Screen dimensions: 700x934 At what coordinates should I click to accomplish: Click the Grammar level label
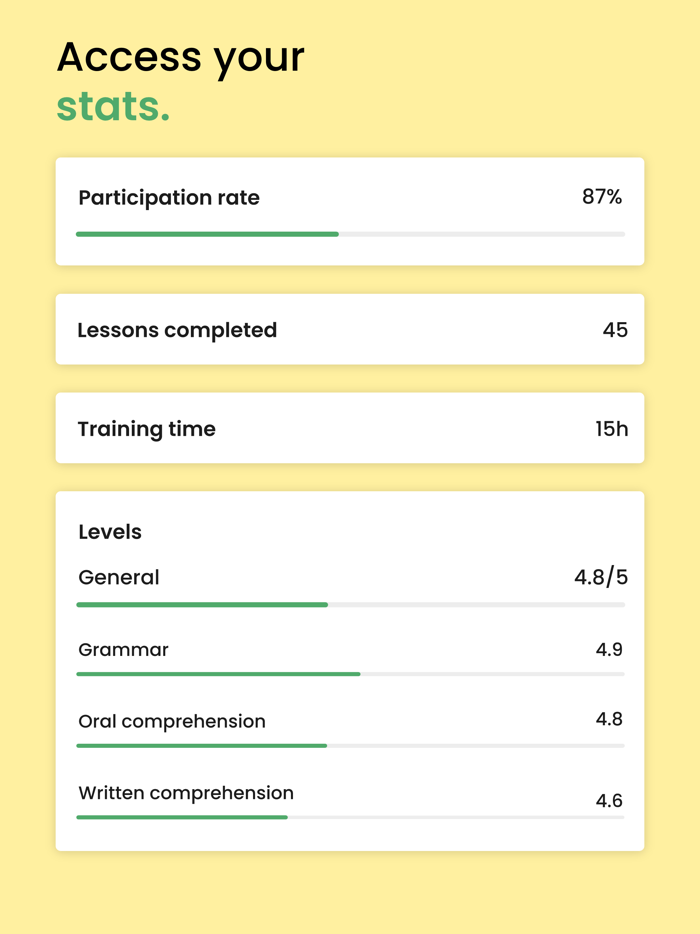(123, 650)
